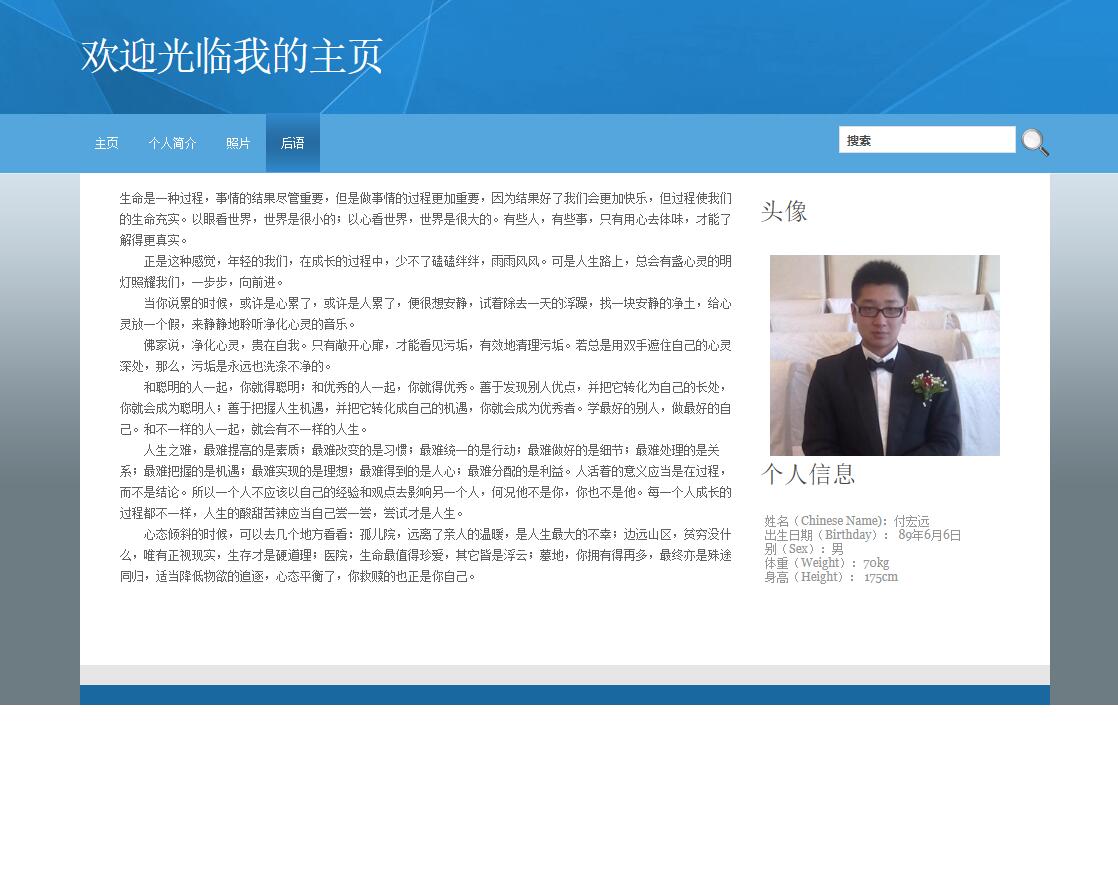Click the 出生日期 (Birthday) info line
This screenshot has height=869, width=1118.
(862, 535)
